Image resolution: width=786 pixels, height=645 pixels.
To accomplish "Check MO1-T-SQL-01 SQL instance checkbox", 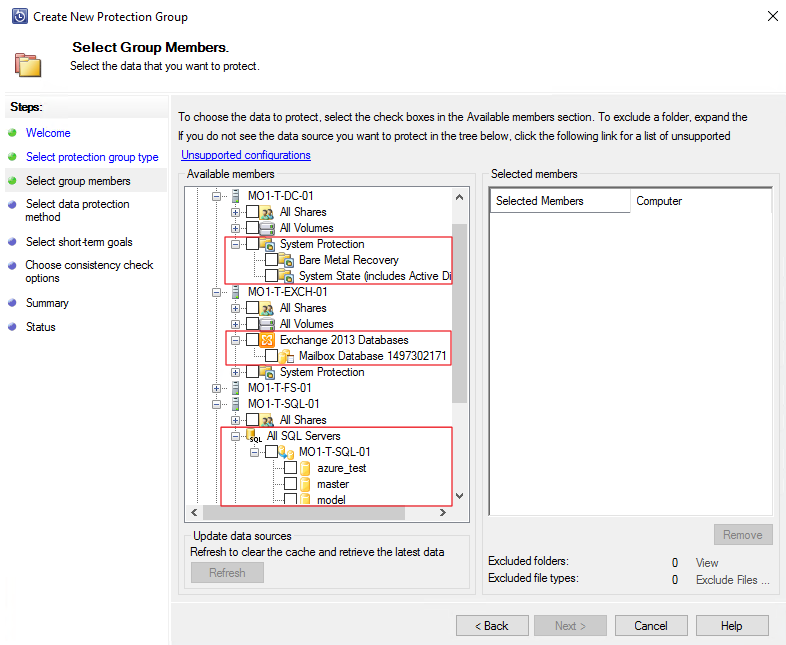I will click(x=272, y=452).
